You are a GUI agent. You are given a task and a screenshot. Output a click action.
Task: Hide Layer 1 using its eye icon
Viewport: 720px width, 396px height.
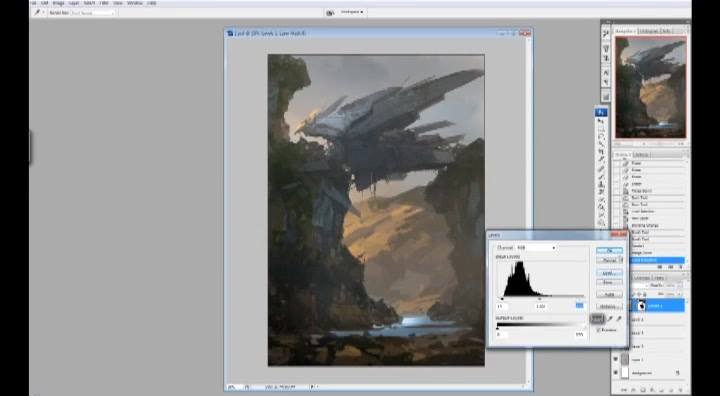616,359
